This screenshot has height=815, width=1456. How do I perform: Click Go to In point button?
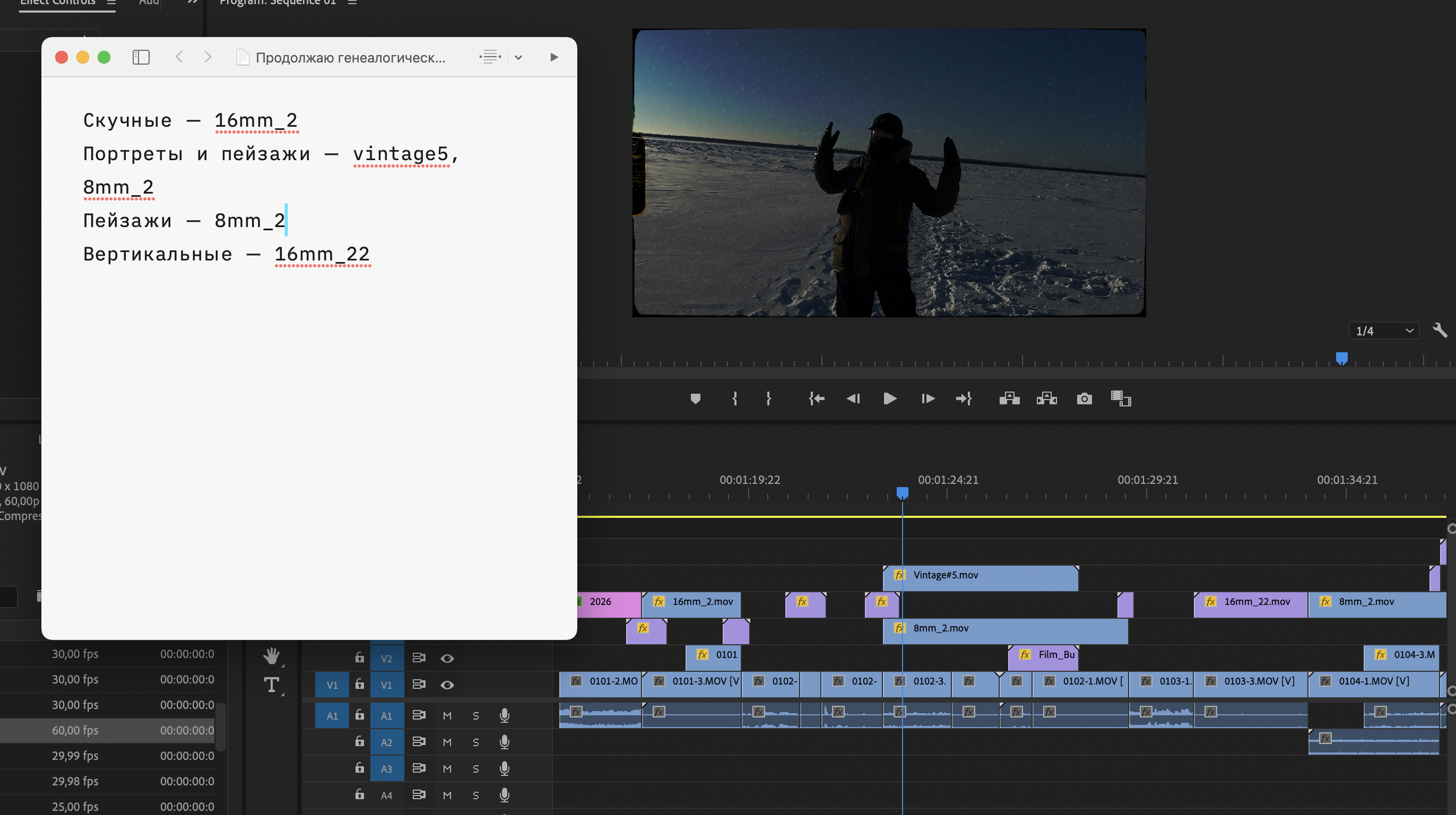(817, 398)
